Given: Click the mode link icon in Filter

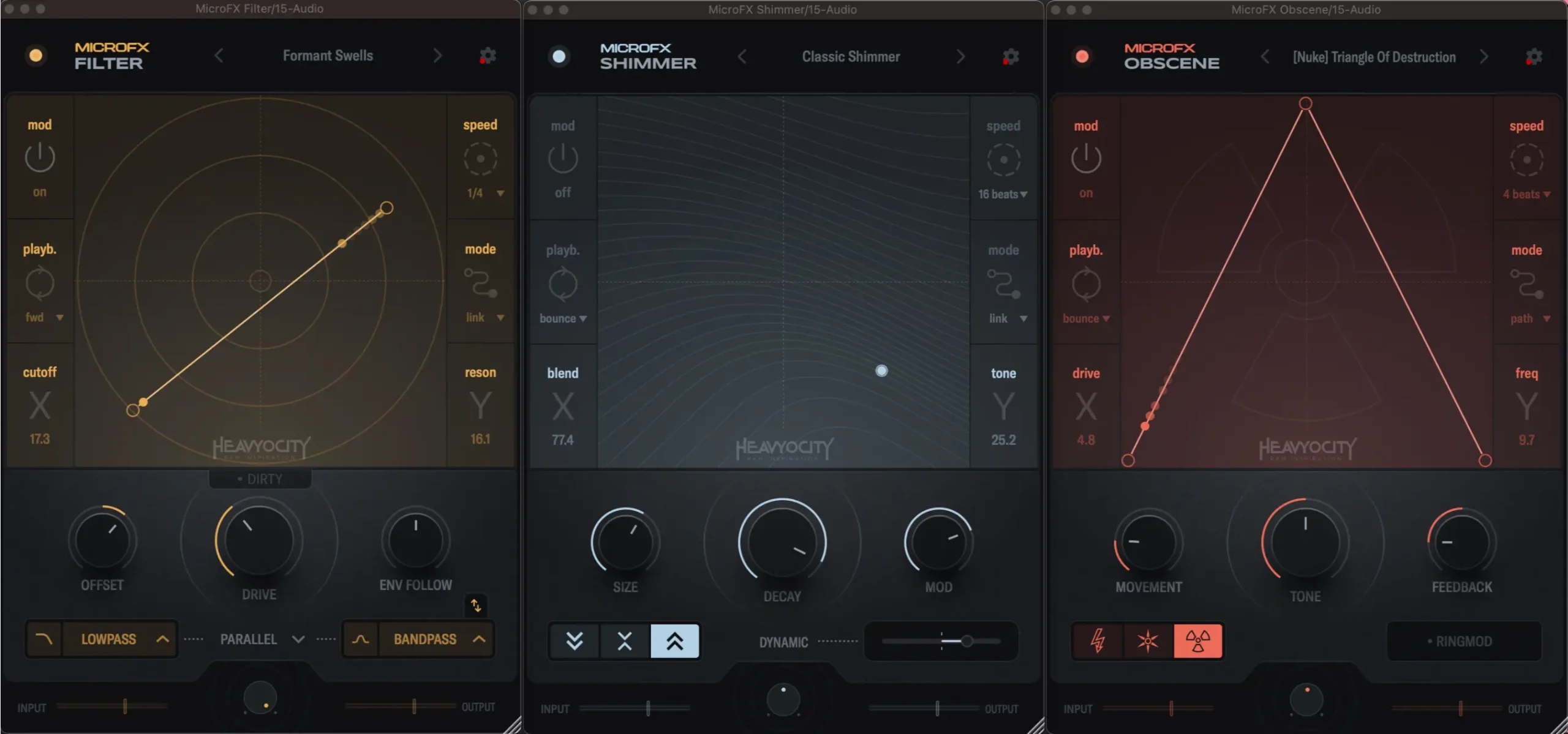Looking at the screenshot, I should tap(480, 283).
